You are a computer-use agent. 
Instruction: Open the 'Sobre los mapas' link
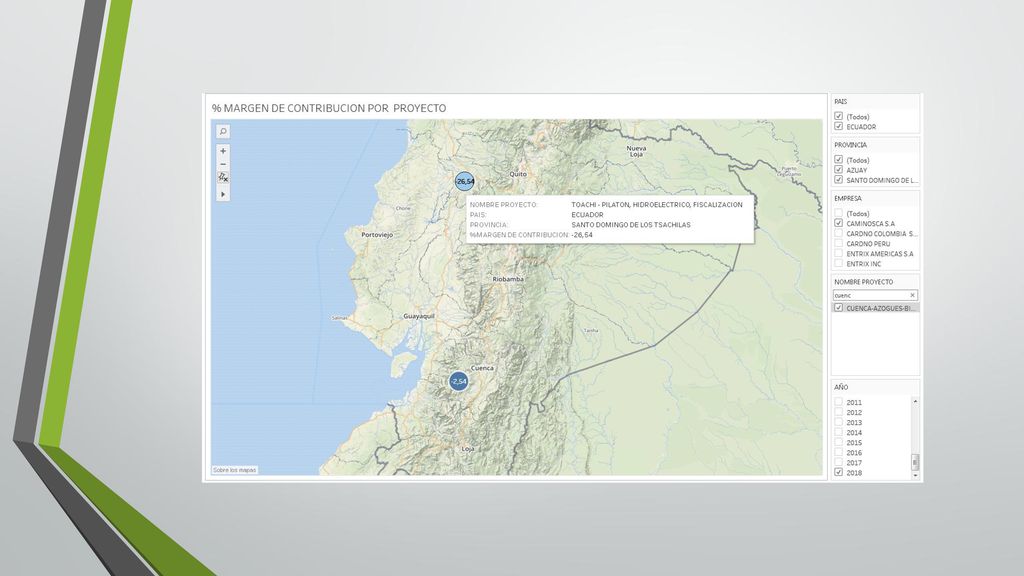(x=234, y=470)
